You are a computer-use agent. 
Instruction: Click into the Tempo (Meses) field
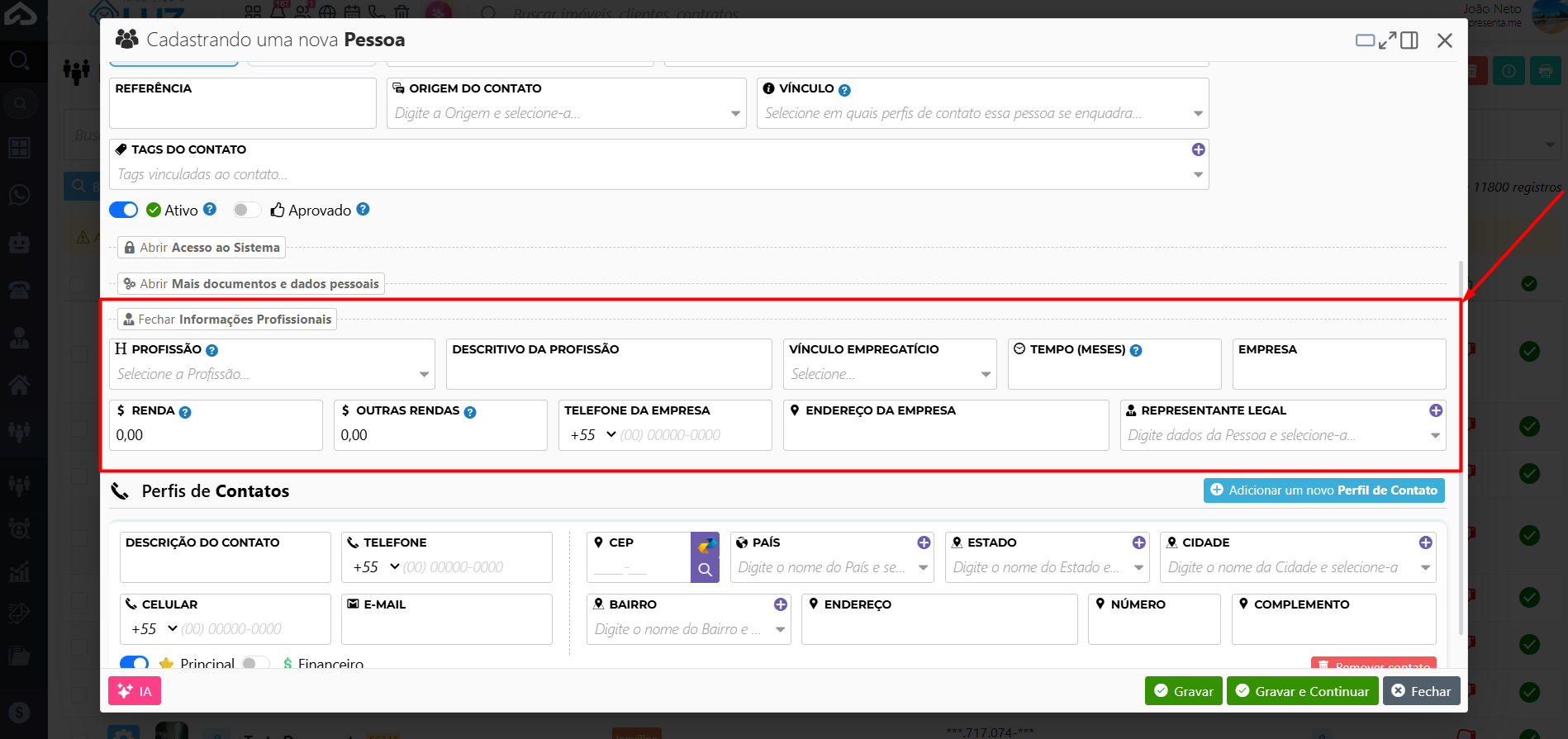coord(1114,364)
